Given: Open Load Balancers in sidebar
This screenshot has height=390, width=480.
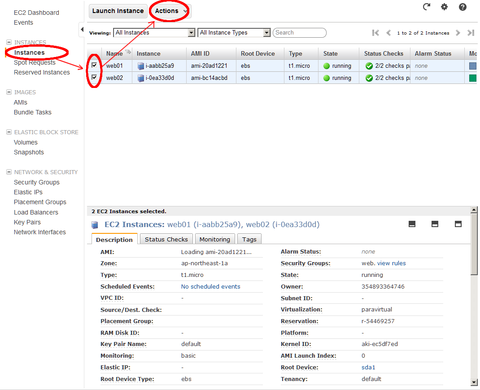Looking at the screenshot, I should point(36,212).
